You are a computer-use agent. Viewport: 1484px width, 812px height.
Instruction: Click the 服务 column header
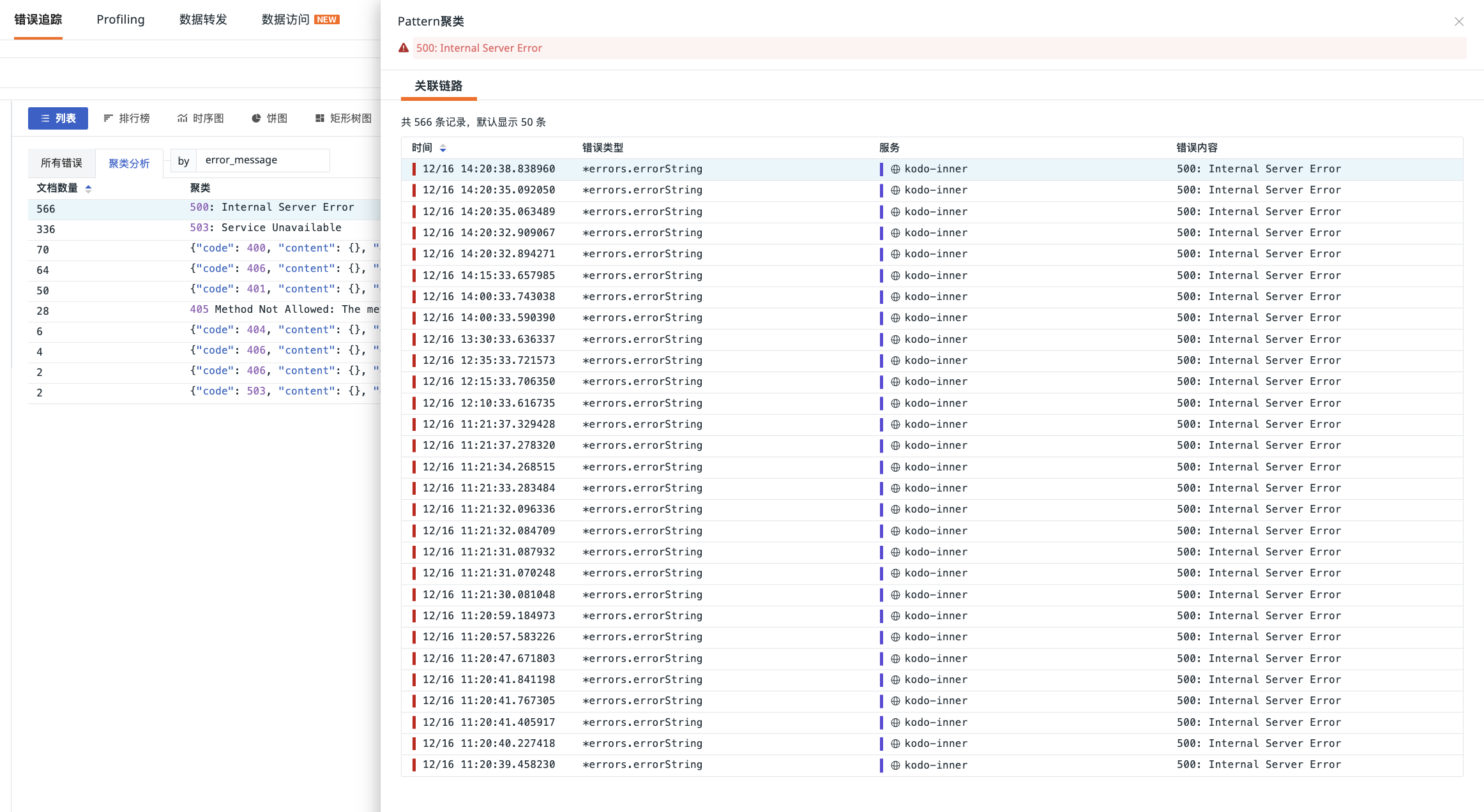[x=890, y=148]
